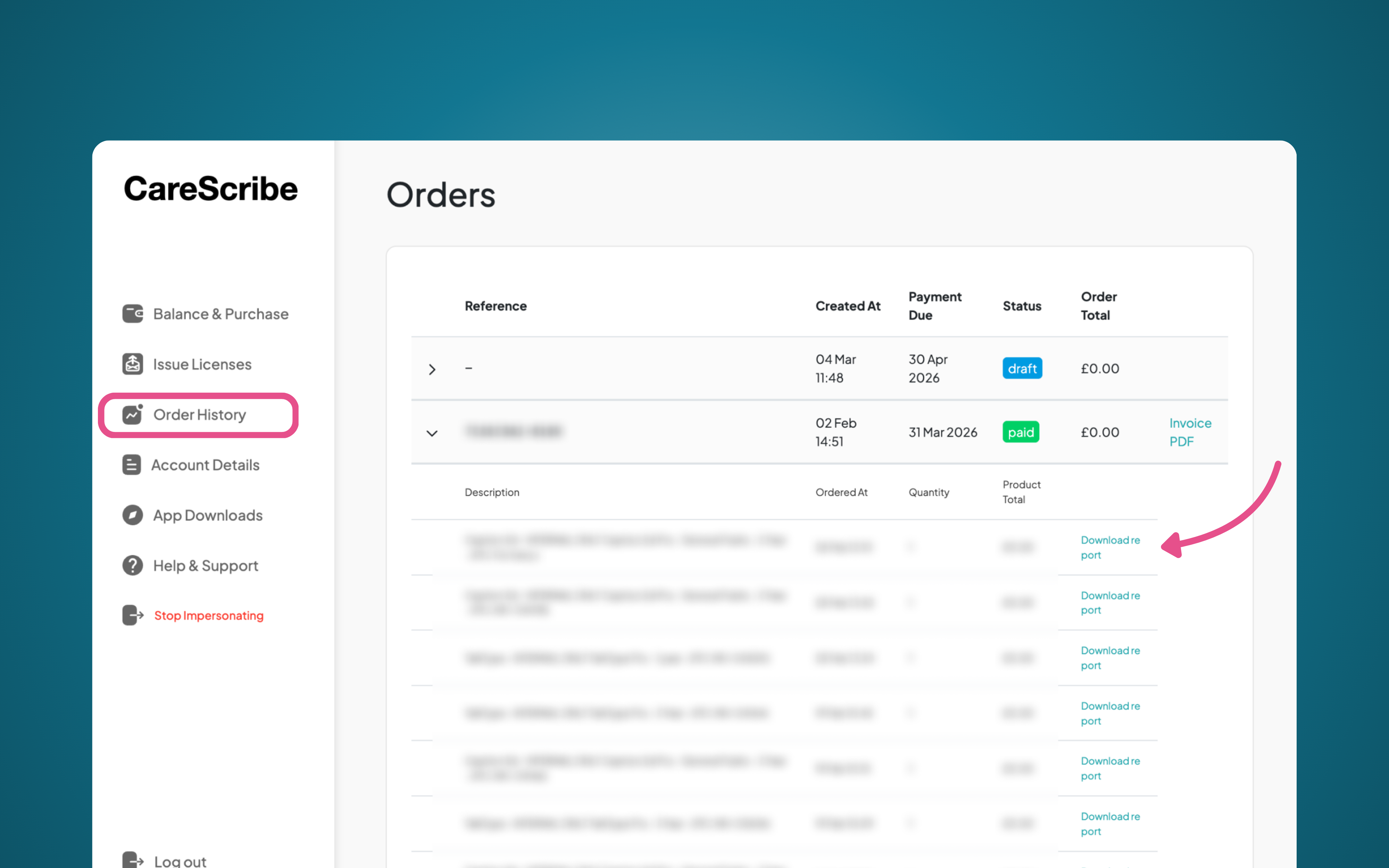
Task: Open the Invoice PDF link
Action: [x=1190, y=432]
